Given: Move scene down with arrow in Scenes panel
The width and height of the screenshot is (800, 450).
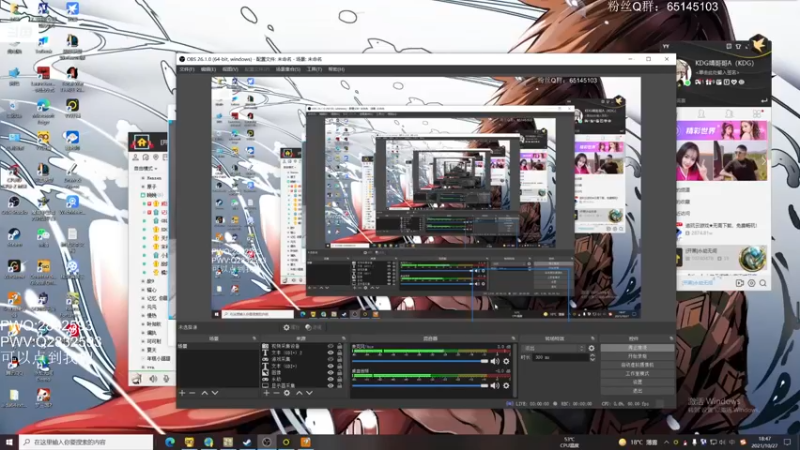Looking at the screenshot, I should [x=215, y=393].
